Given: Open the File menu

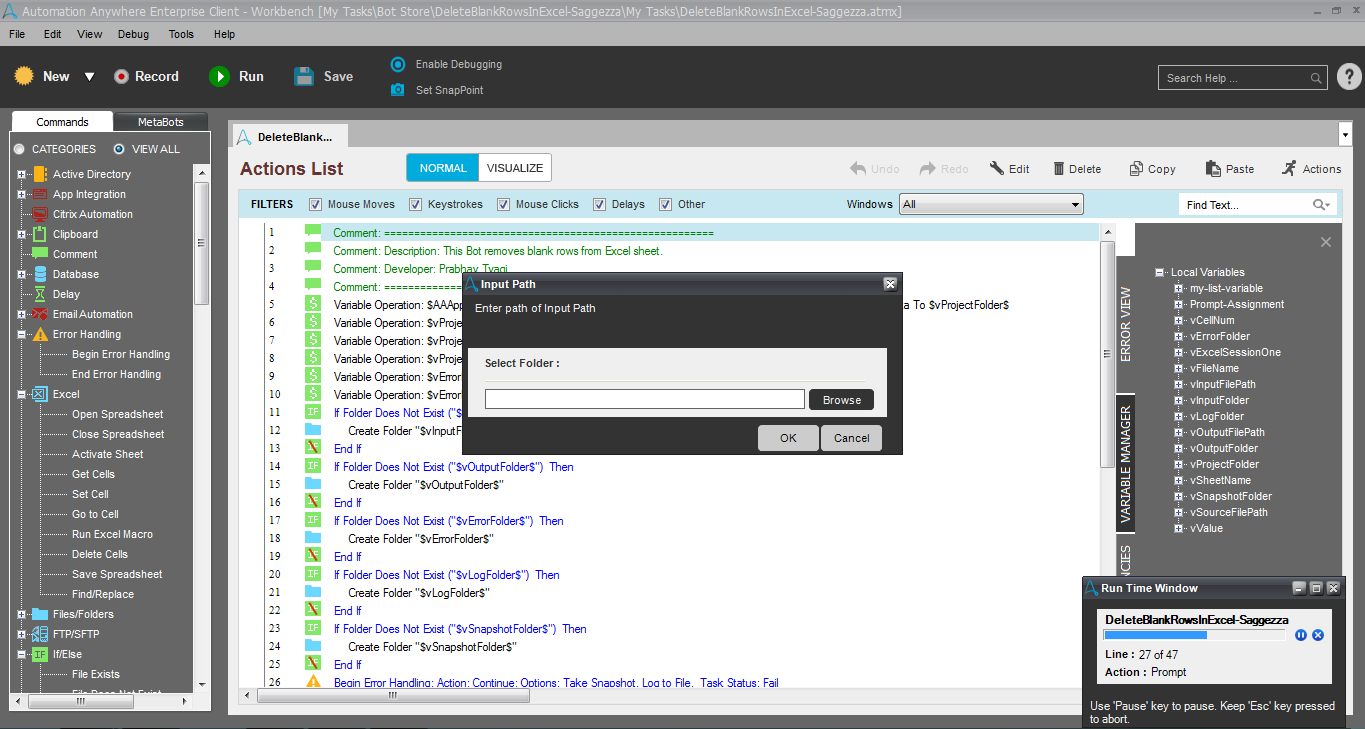Looking at the screenshot, I should (17, 34).
